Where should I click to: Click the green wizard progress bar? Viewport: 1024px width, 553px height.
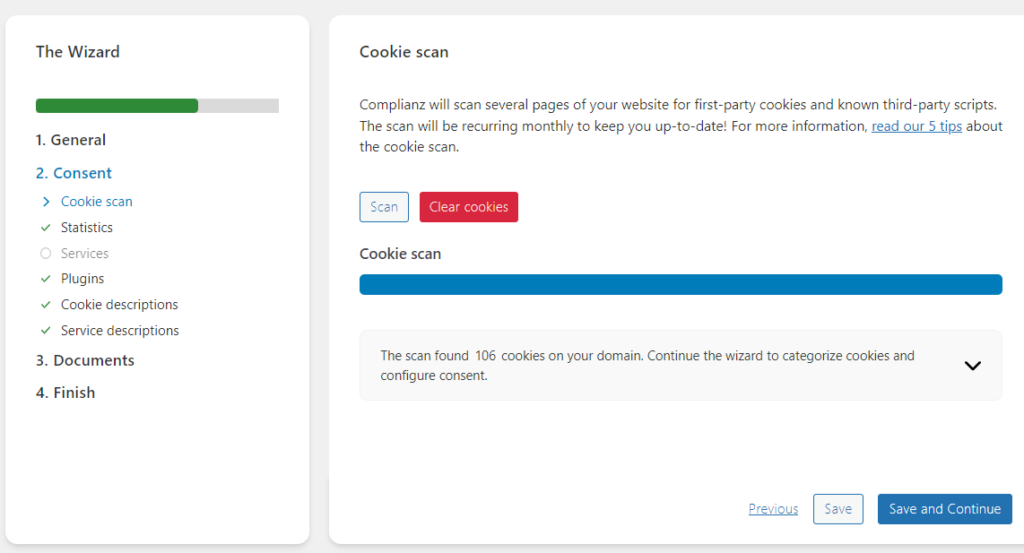117,106
